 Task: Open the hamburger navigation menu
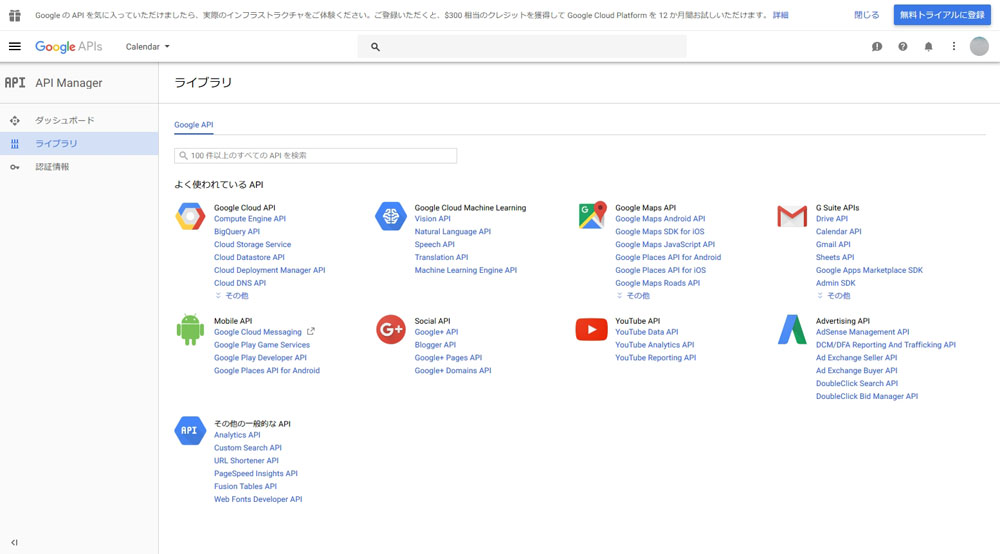pos(15,47)
